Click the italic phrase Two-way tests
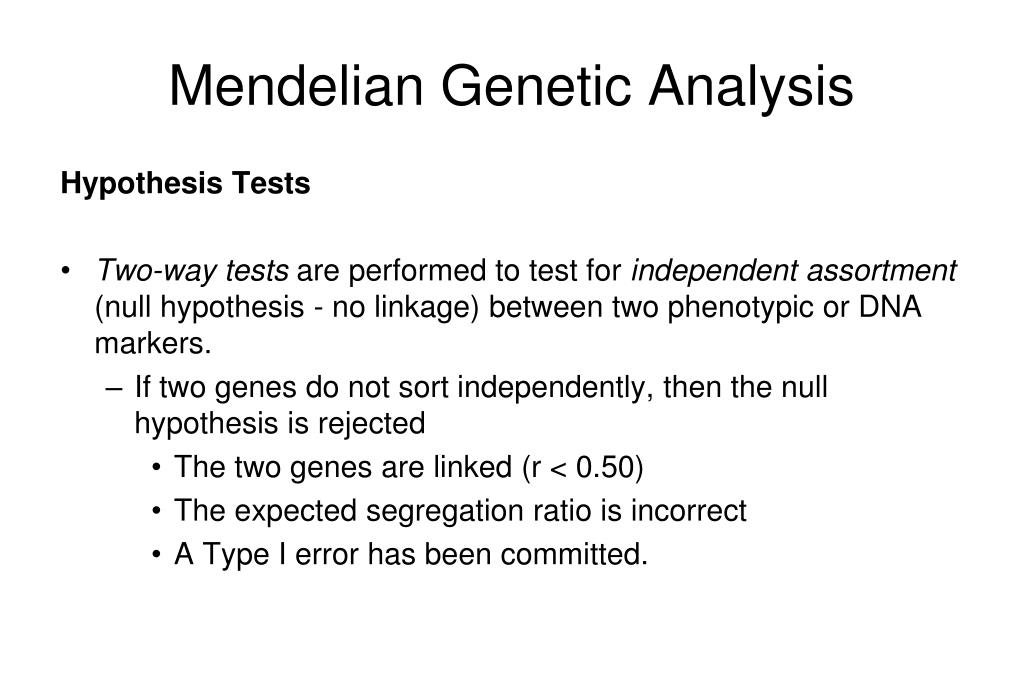The height and width of the screenshot is (682, 1023). click(192, 271)
